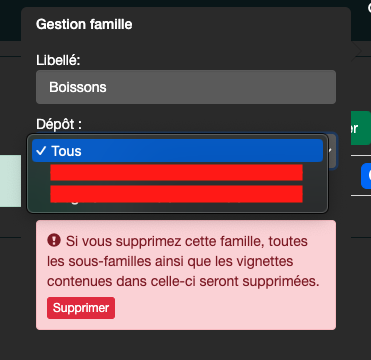Click the Dépôt label
This screenshot has width=371, height=360.
click(59, 124)
